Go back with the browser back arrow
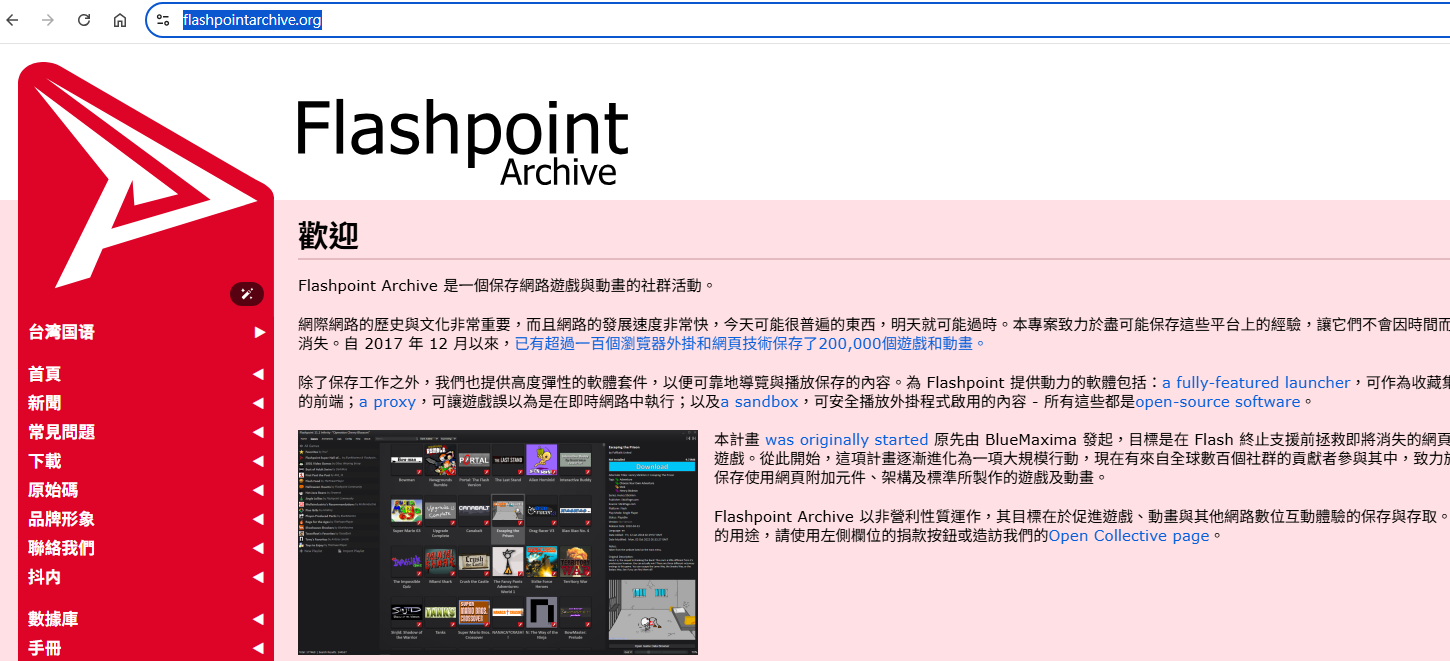Screen dimensions: 1450x661 [x=12, y=20]
